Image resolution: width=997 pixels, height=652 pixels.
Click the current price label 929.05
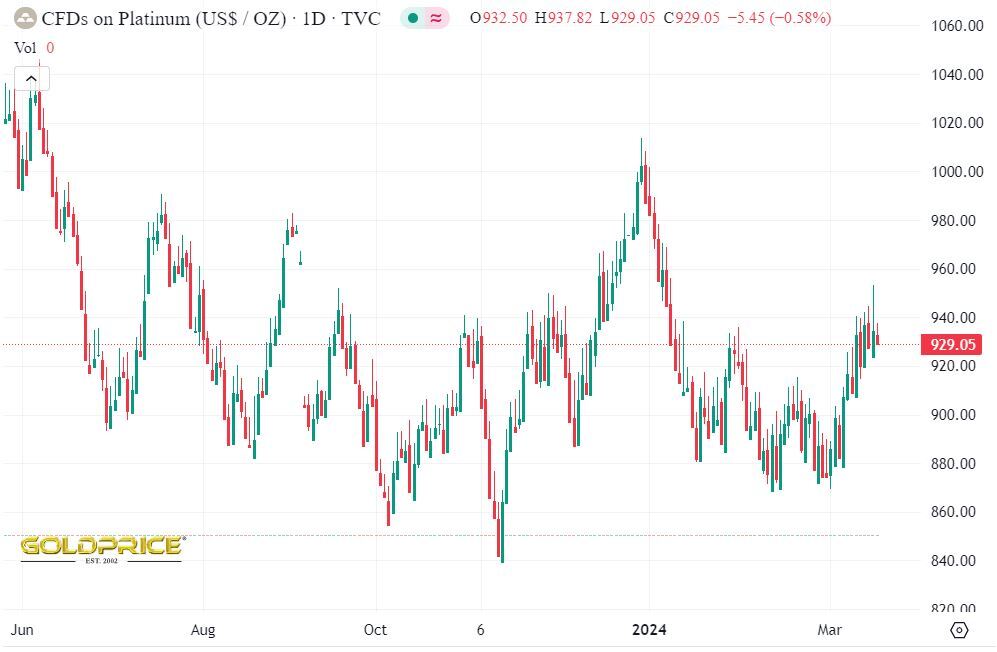pyautogui.click(x=952, y=345)
